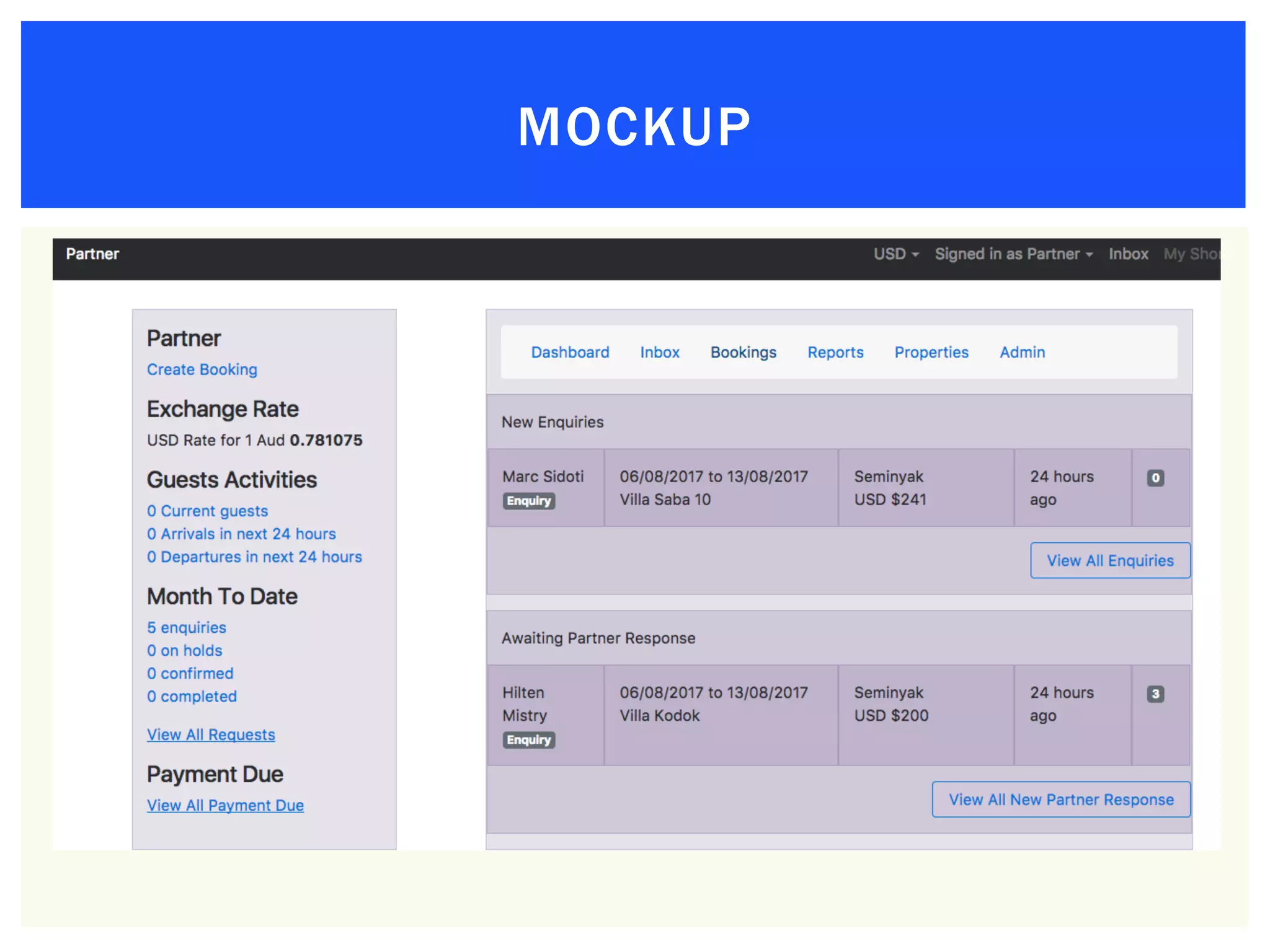Go to the Reports tab
This screenshot has width=1270, height=952.
[x=835, y=352]
